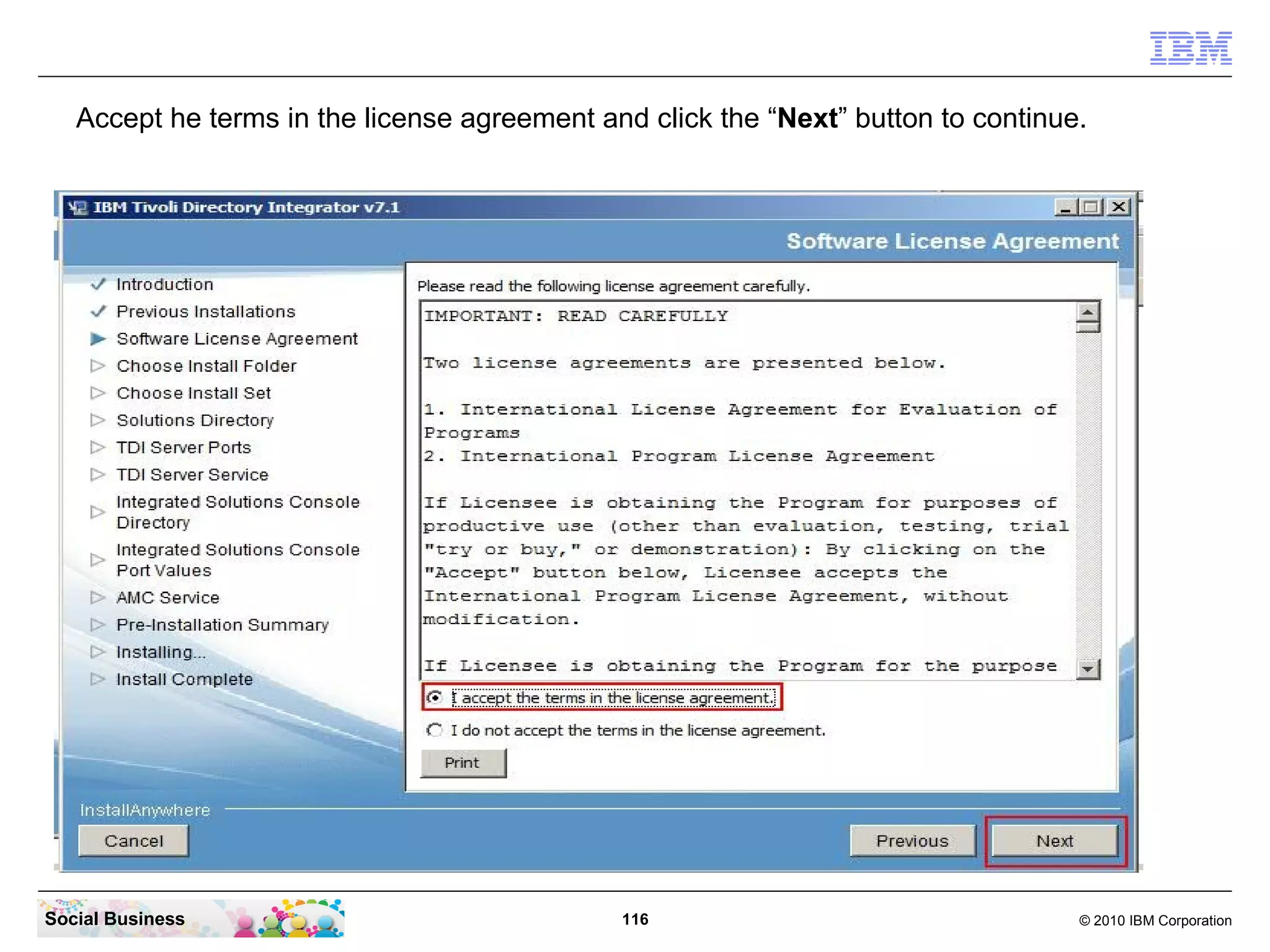Click the 'Solutions Directory' step label
The height and width of the screenshot is (952, 1270).
click(195, 420)
